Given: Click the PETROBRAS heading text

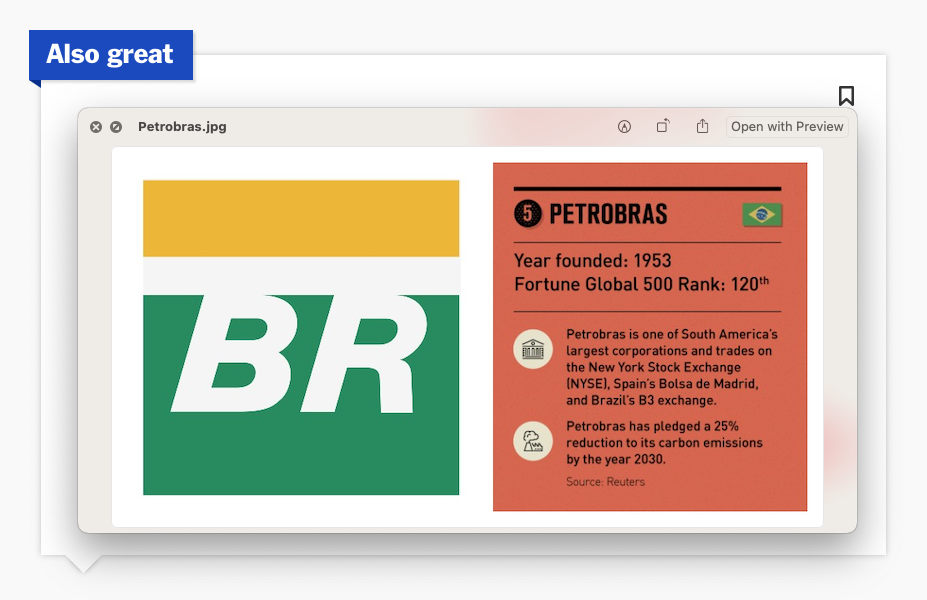Looking at the screenshot, I should pos(608,214).
